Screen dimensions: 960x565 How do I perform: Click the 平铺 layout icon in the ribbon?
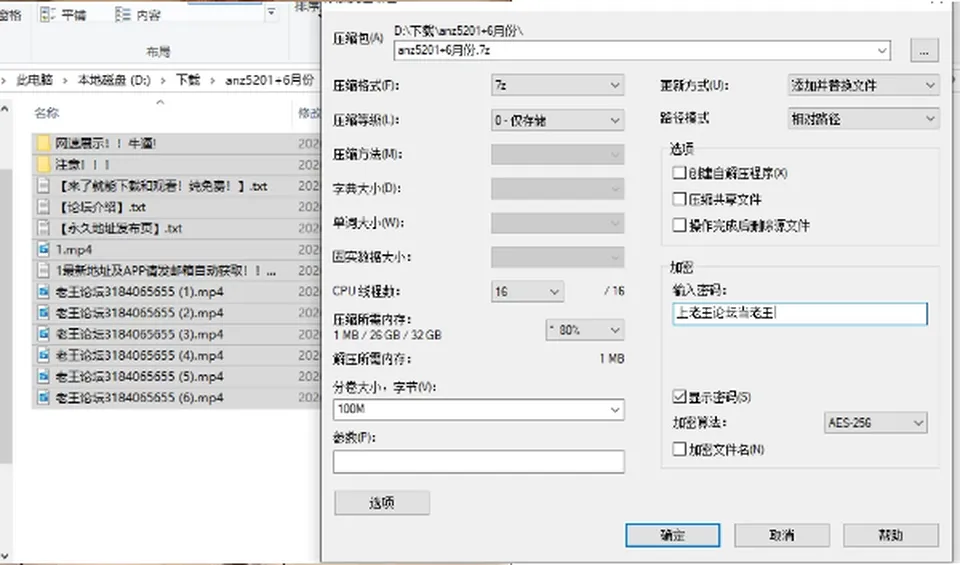coord(47,14)
